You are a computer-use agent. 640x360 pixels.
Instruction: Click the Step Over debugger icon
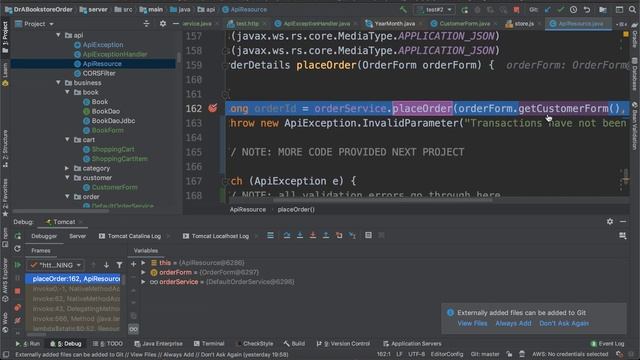click(x=287, y=236)
